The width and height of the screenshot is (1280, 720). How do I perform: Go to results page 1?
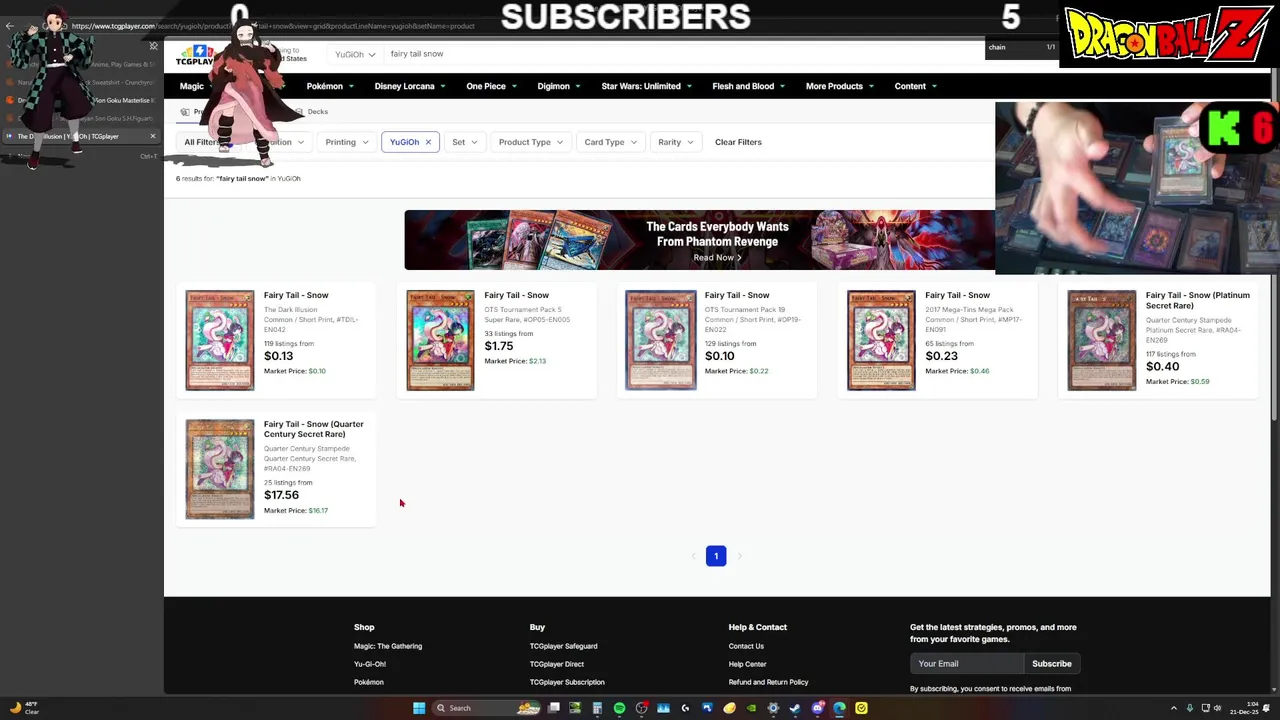(716, 556)
